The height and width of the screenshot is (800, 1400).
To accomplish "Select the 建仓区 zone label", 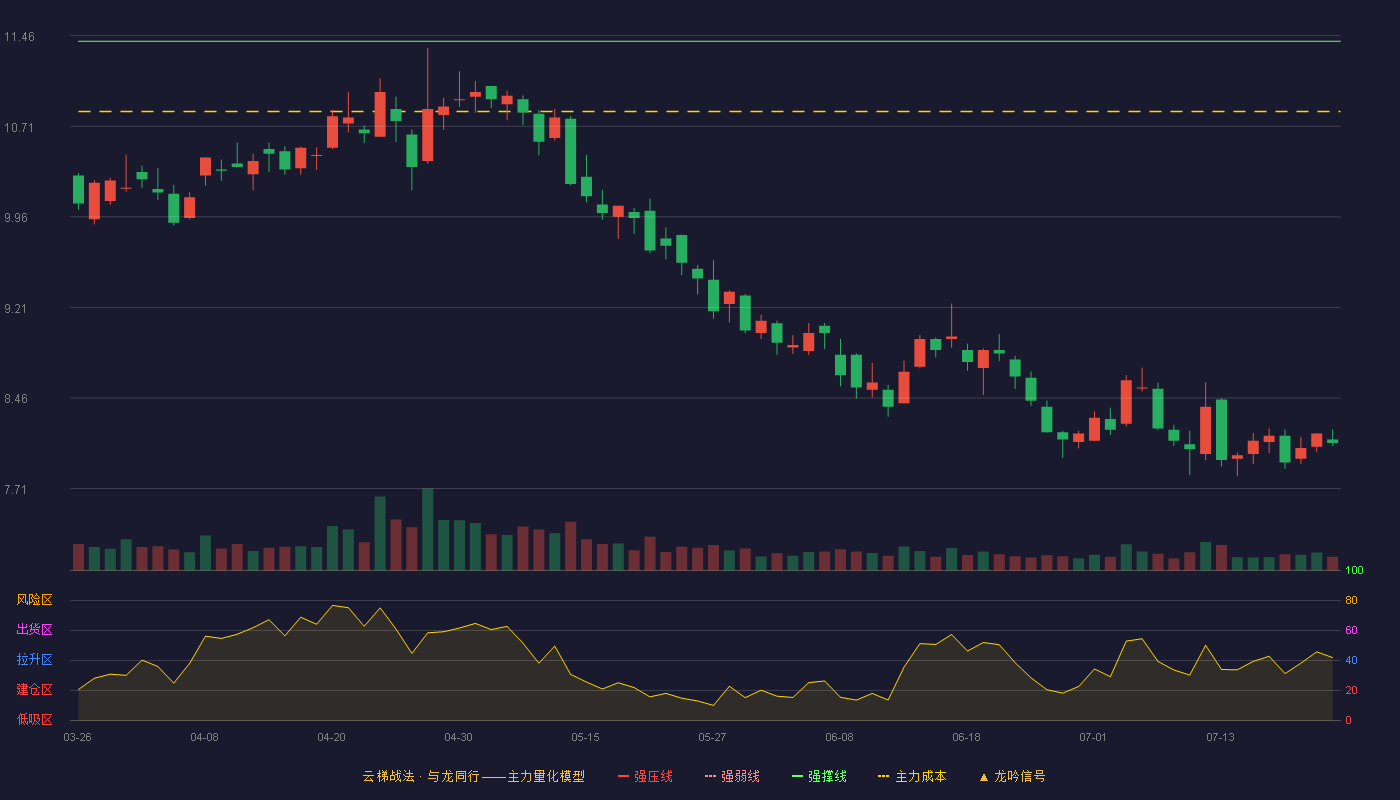I will (x=34, y=690).
